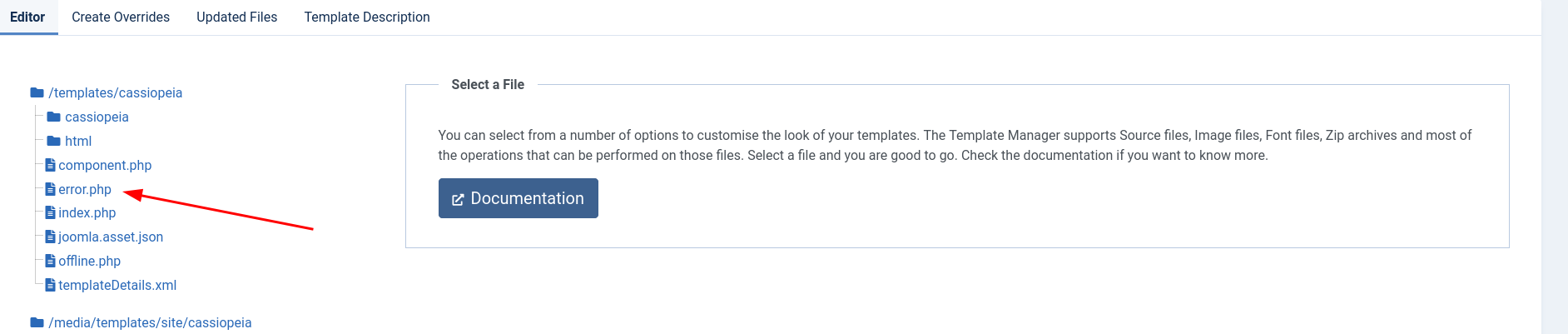Click the file icon beside templateDetails.xml
The image size is (1568, 334).
pos(50,285)
